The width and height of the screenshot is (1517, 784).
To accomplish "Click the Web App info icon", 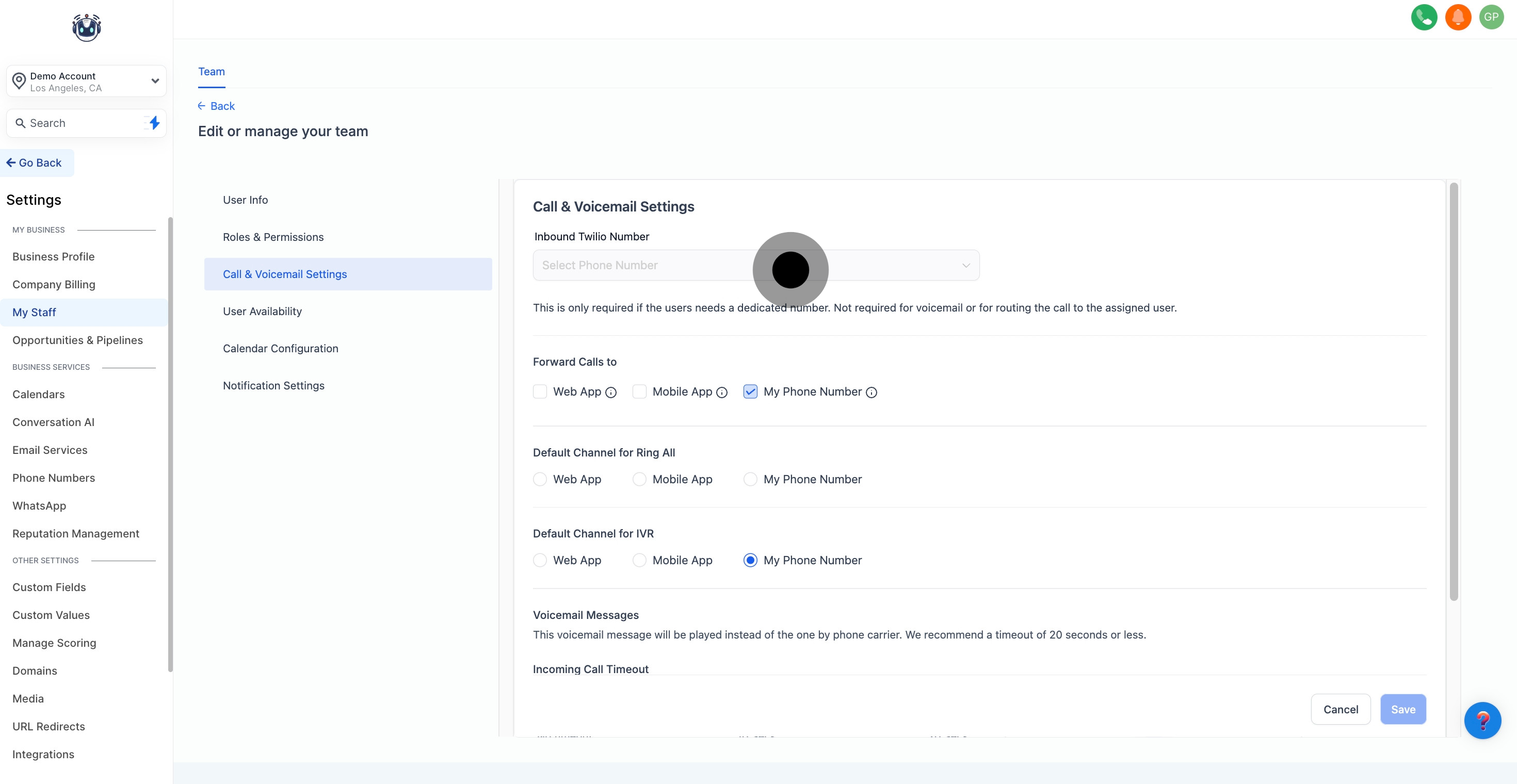I will [611, 393].
